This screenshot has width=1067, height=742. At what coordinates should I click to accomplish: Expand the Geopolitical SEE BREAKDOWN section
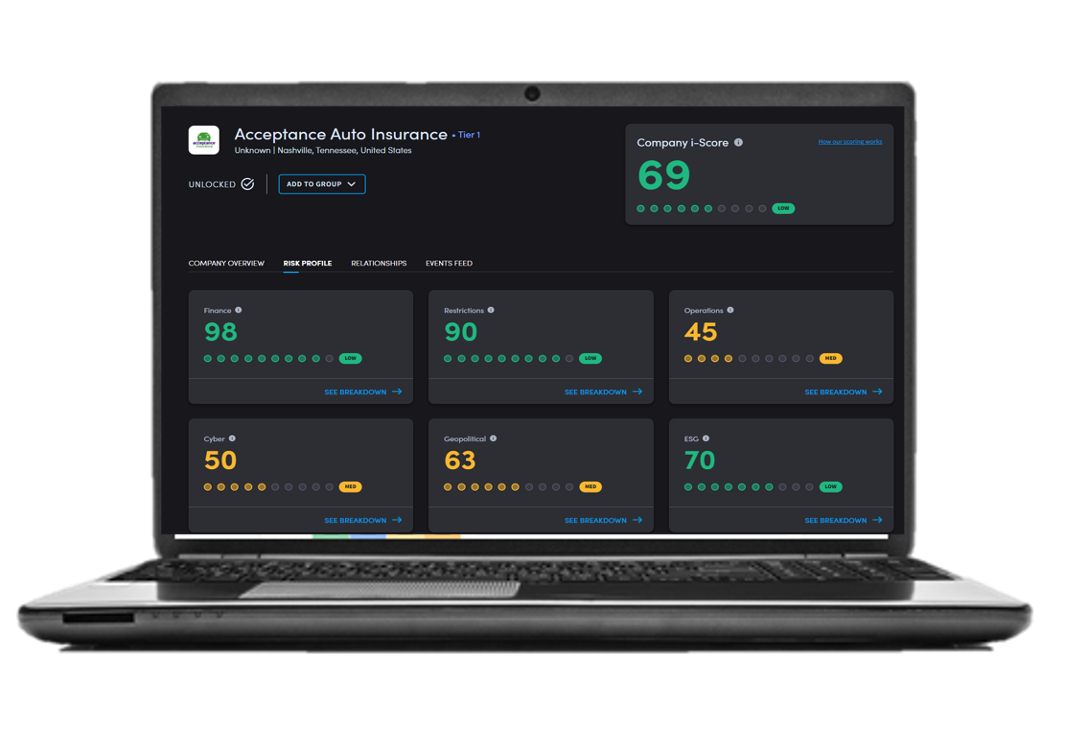[594, 520]
